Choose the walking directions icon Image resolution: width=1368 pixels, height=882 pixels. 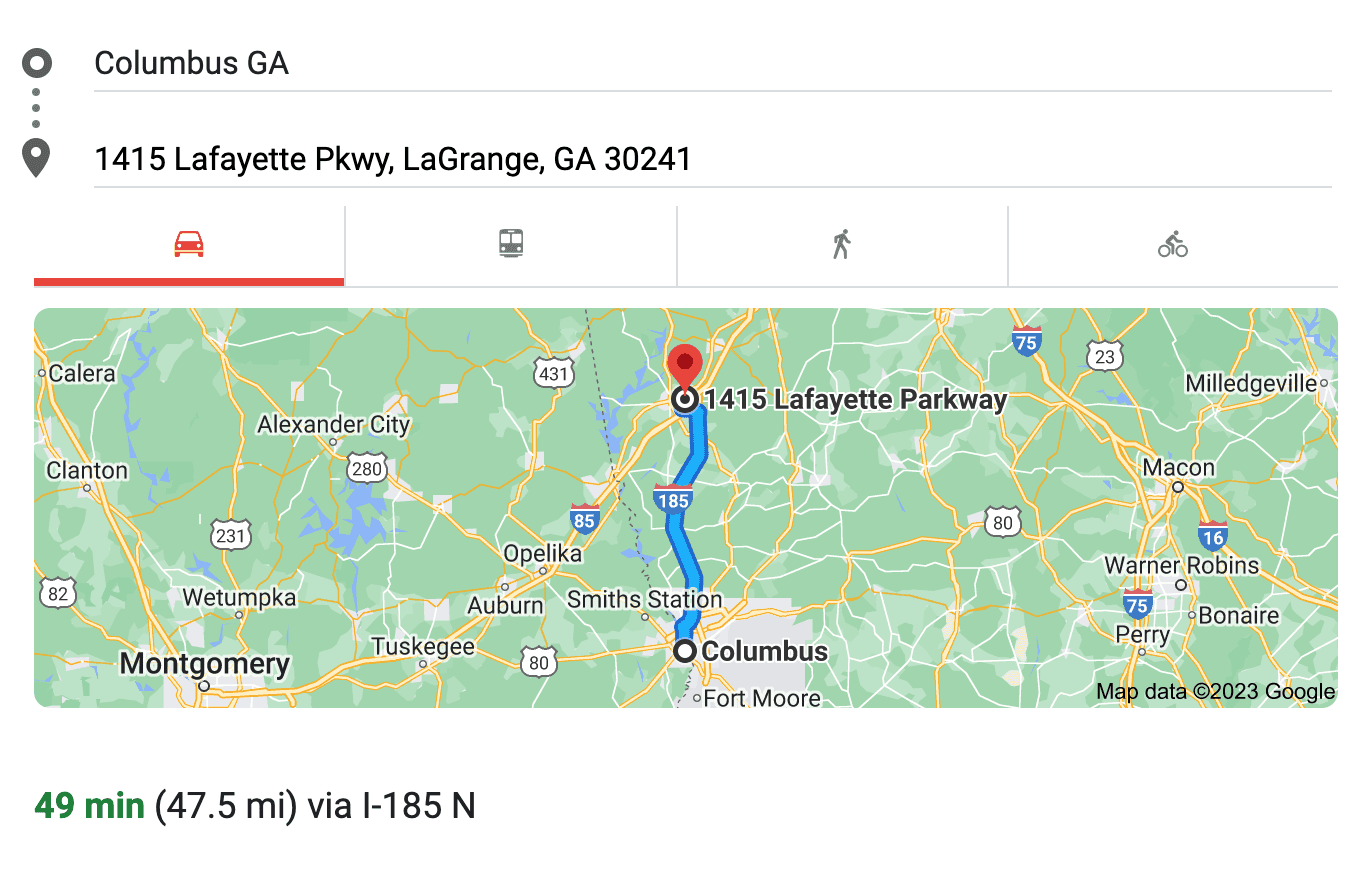pyautogui.click(x=842, y=243)
